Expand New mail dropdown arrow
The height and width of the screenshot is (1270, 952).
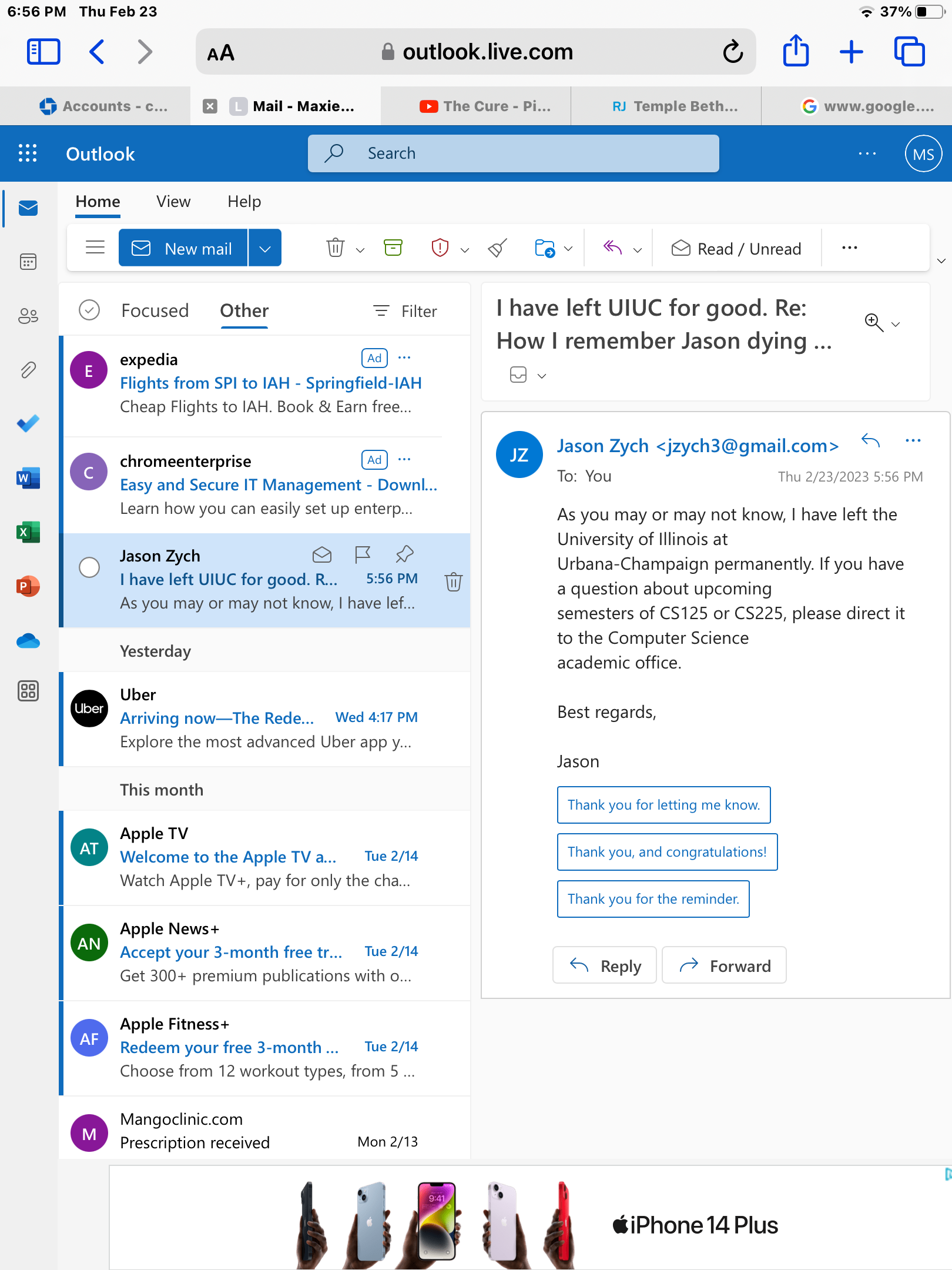click(x=265, y=248)
